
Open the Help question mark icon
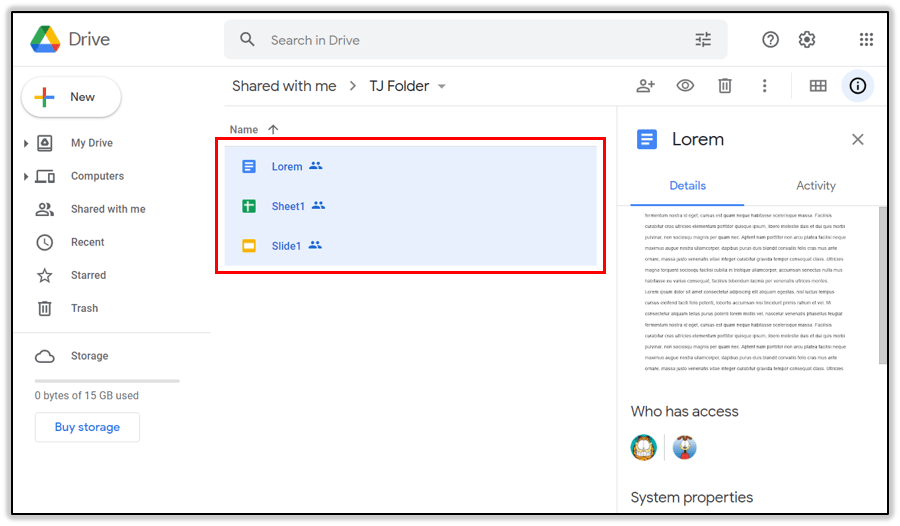[770, 40]
